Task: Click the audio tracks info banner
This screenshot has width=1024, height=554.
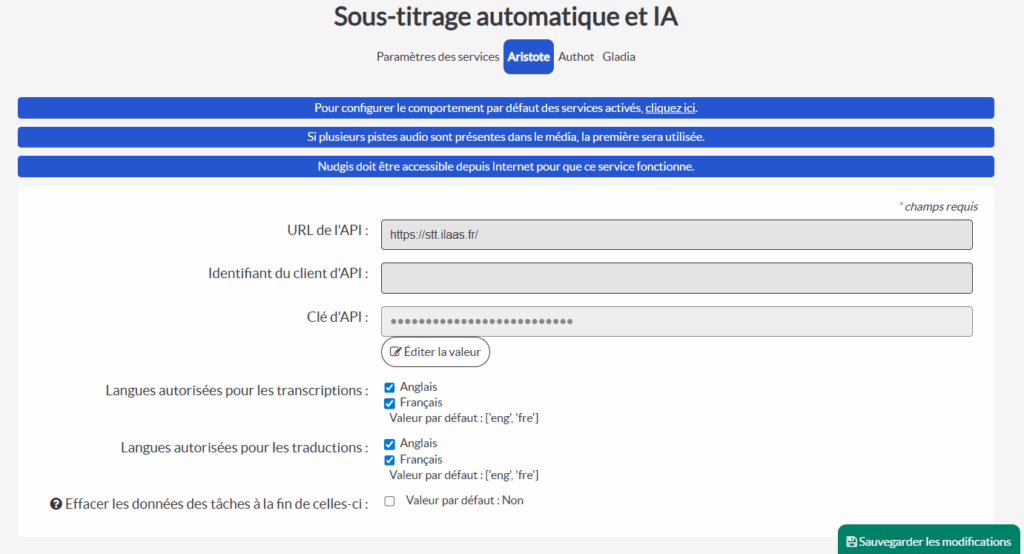Action: point(505,137)
